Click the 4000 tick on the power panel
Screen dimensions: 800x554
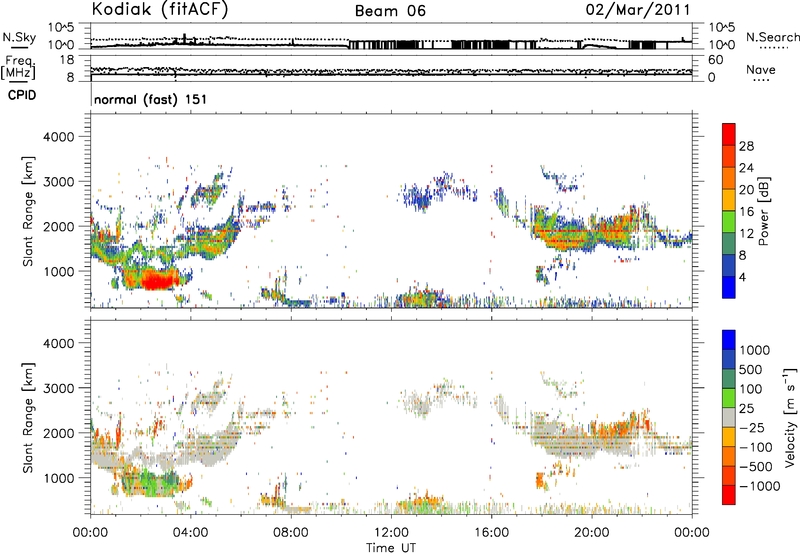point(58,137)
